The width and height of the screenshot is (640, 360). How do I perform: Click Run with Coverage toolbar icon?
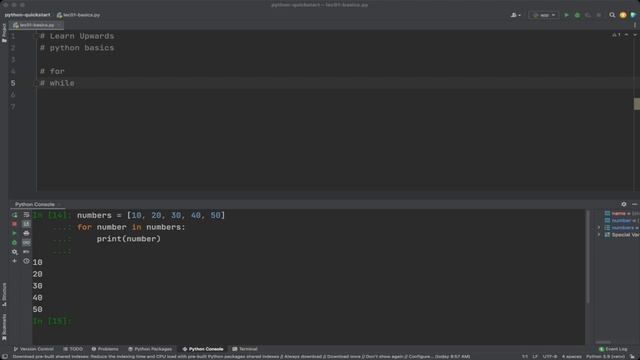588,15
